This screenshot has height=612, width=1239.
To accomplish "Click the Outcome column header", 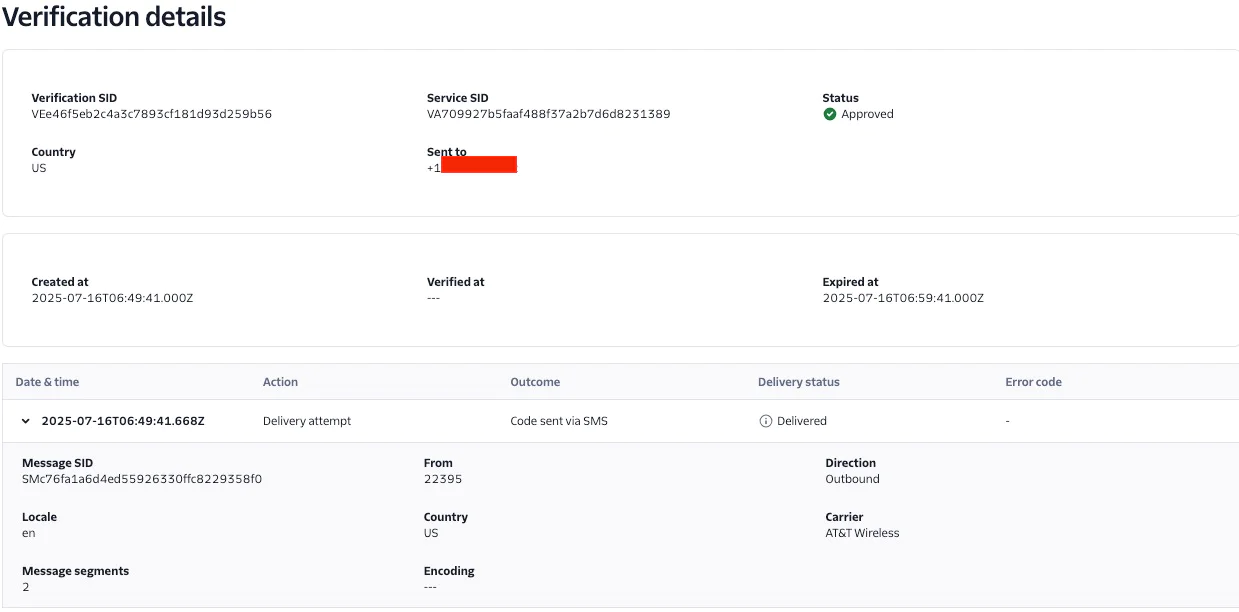I will pyautogui.click(x=535, y=382).
